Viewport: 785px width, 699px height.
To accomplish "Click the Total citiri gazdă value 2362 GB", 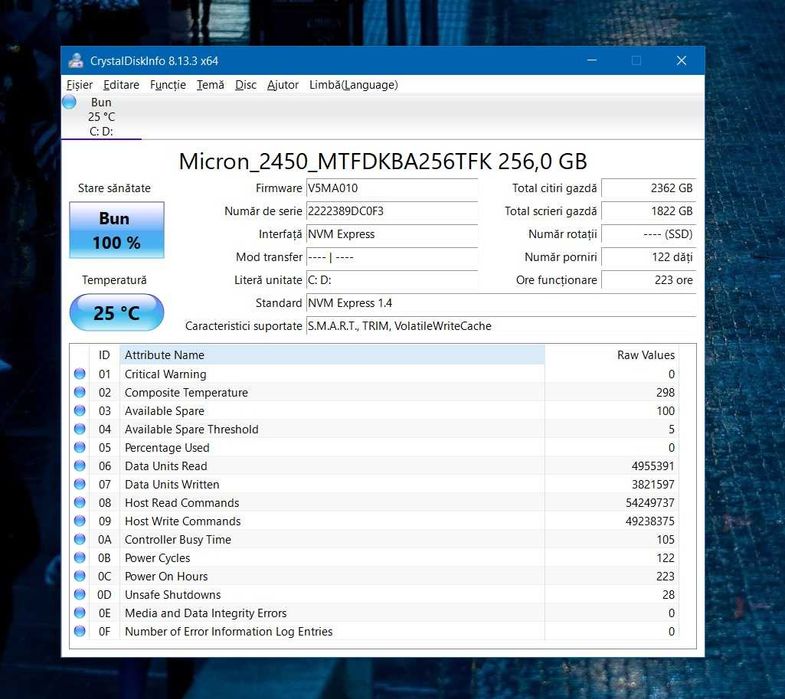I will point(648,188).
